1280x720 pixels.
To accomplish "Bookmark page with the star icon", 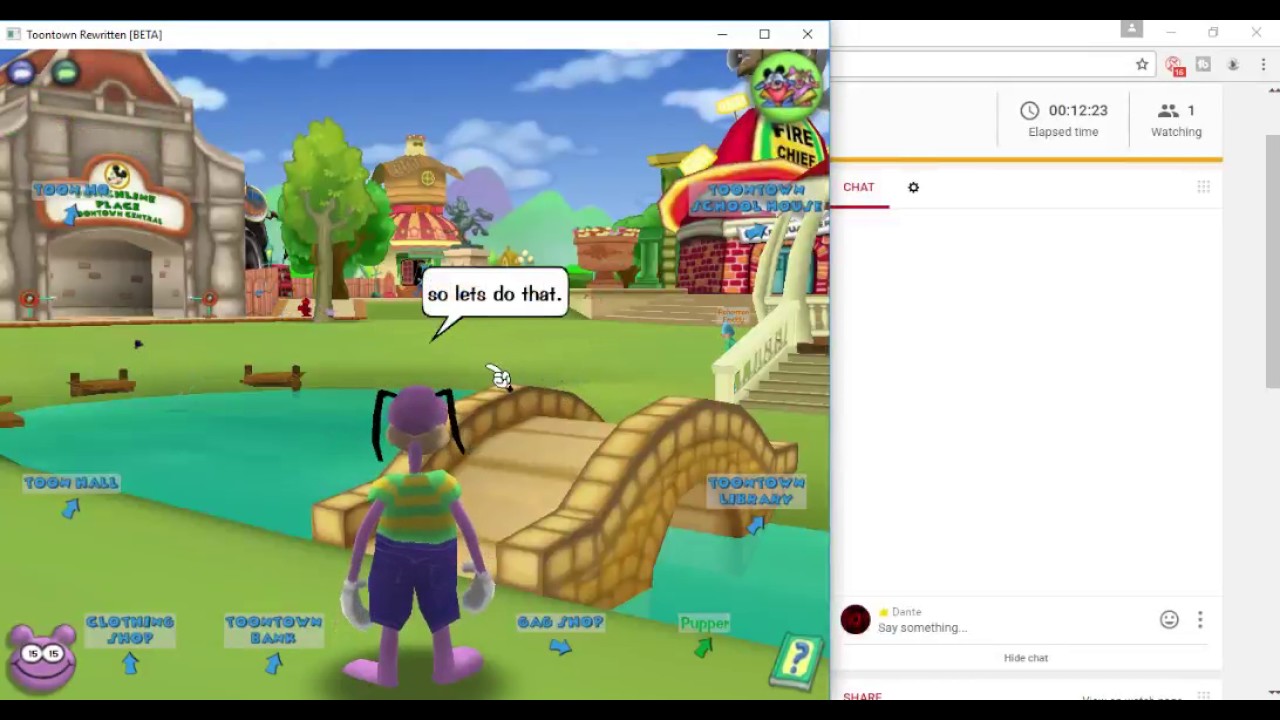I will [1142, 64].
